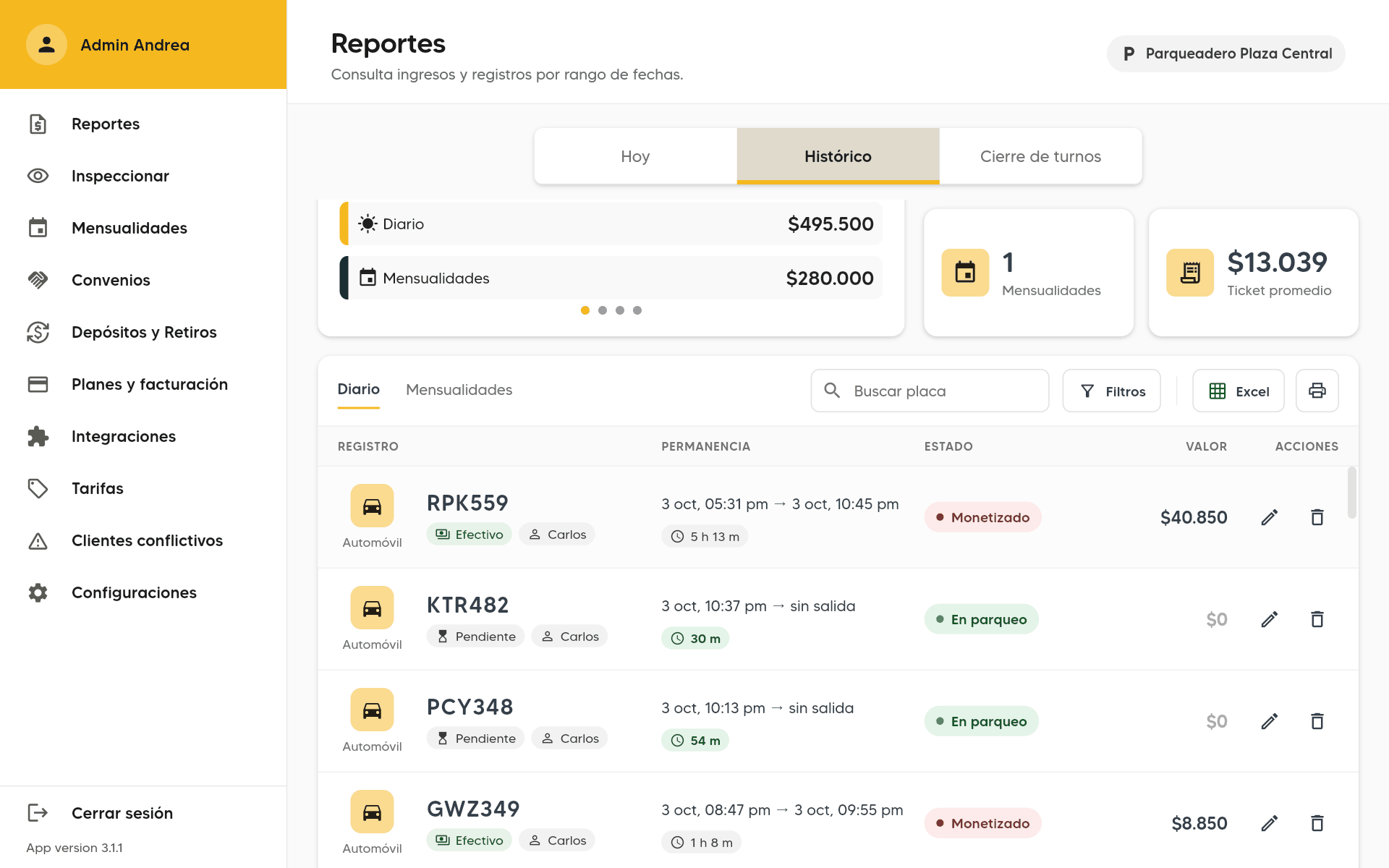Image resolution: width=1389 pixels, height=868 pixels.
Task: Delete the KTR482 record with trash icon
Action: click(x=1317, y=619)
